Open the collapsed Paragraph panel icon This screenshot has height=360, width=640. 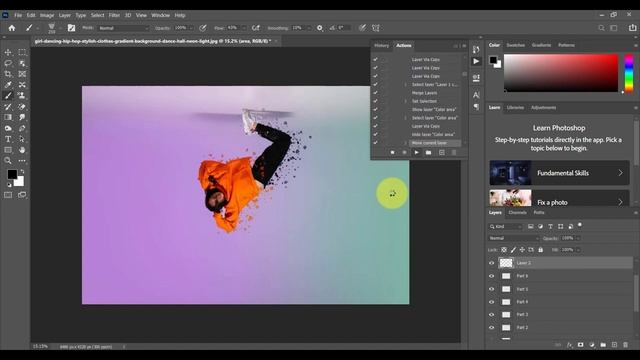point(476,107)
